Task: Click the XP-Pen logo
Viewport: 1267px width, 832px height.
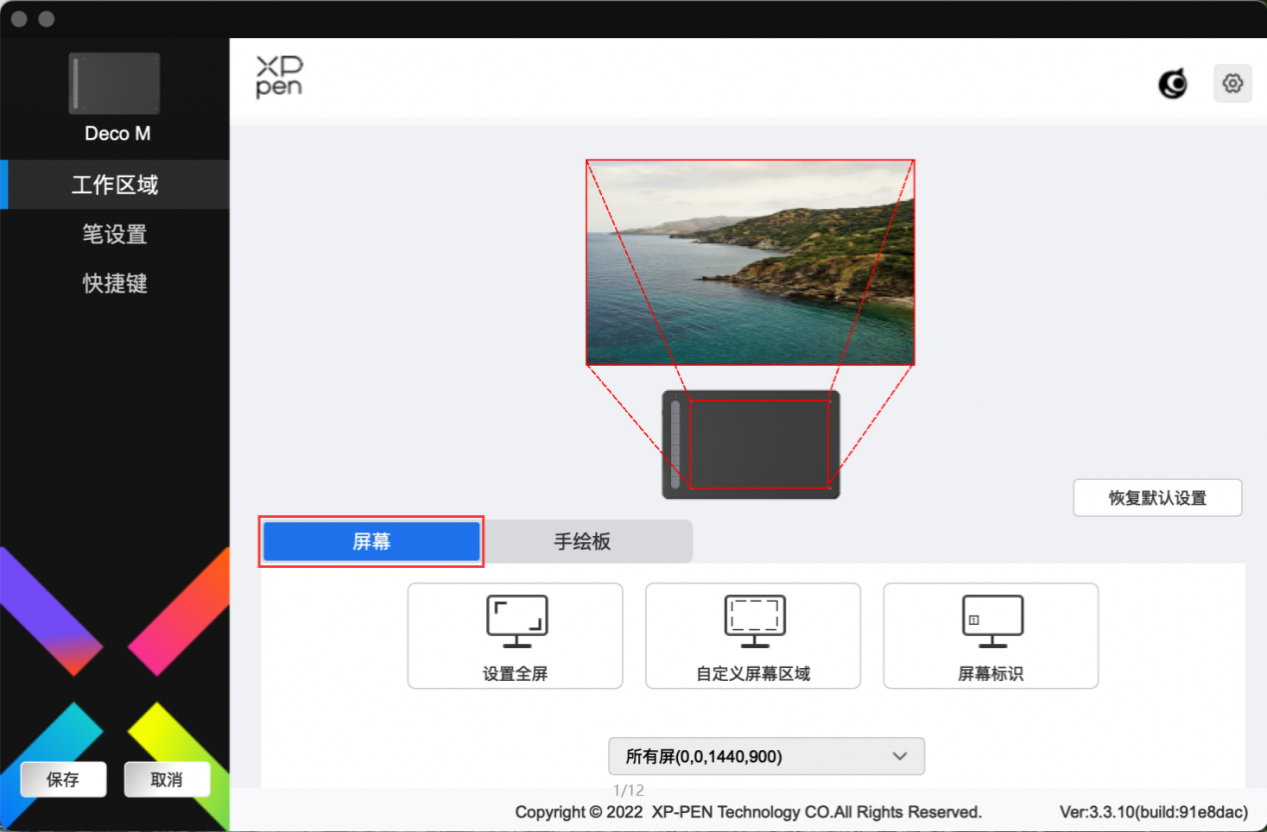Action: tap(279, 77)
